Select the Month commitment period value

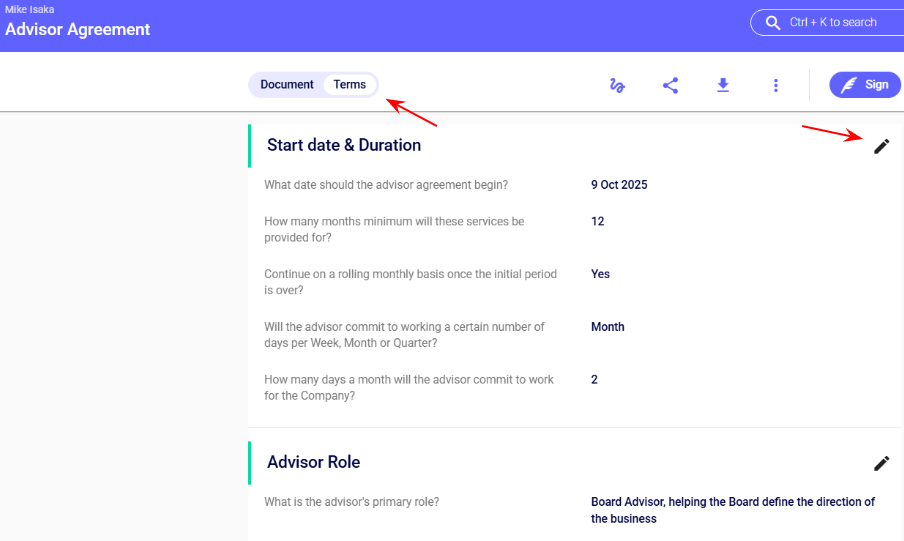point(607,327)
